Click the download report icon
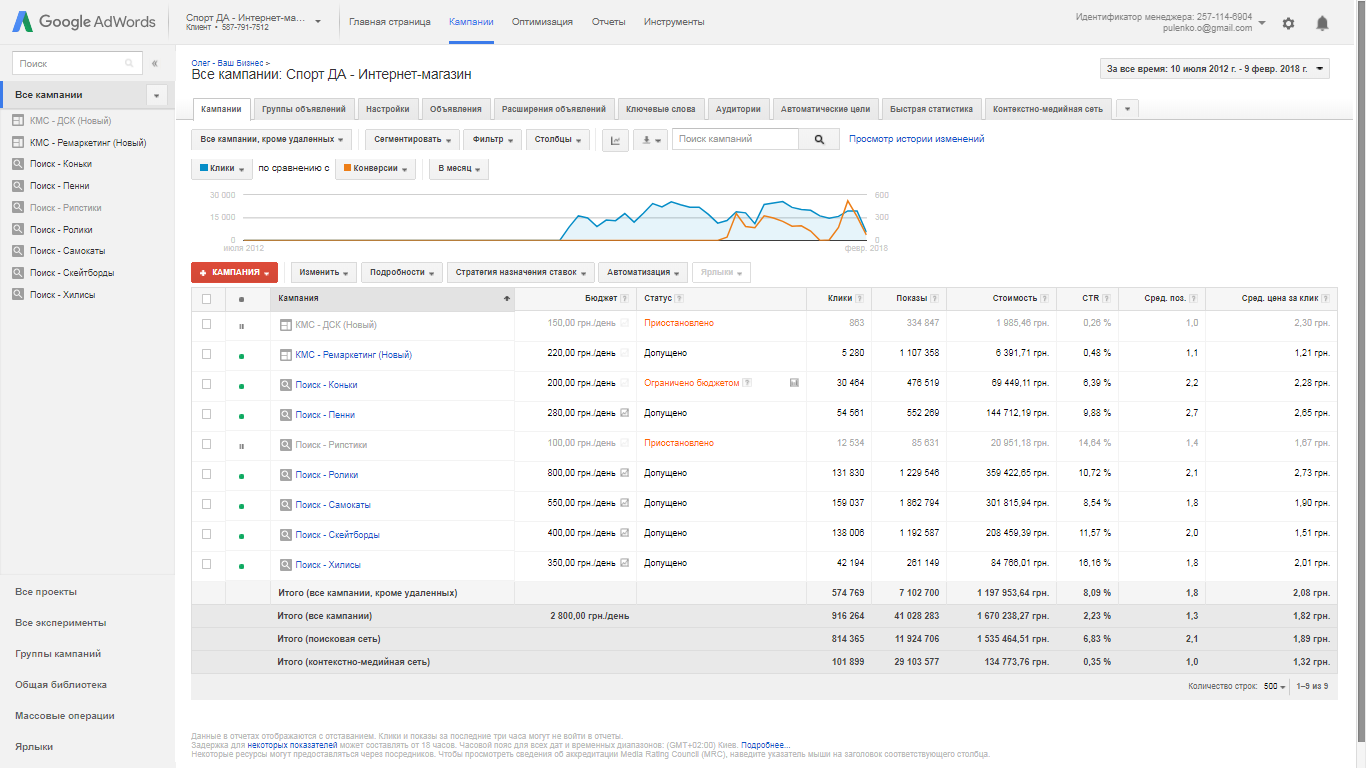The height and width of the screenshot is (768, 1366). point(649,140)
